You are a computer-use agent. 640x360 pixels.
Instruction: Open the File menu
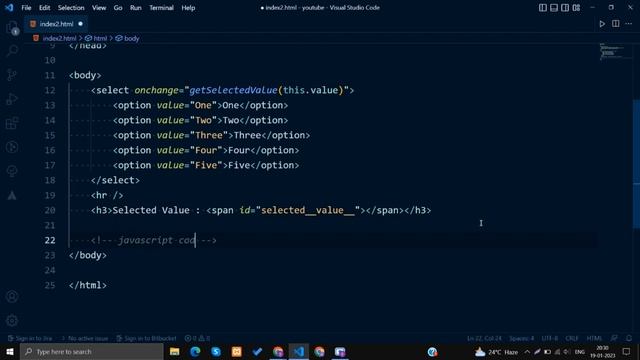(x=26, y=8)
